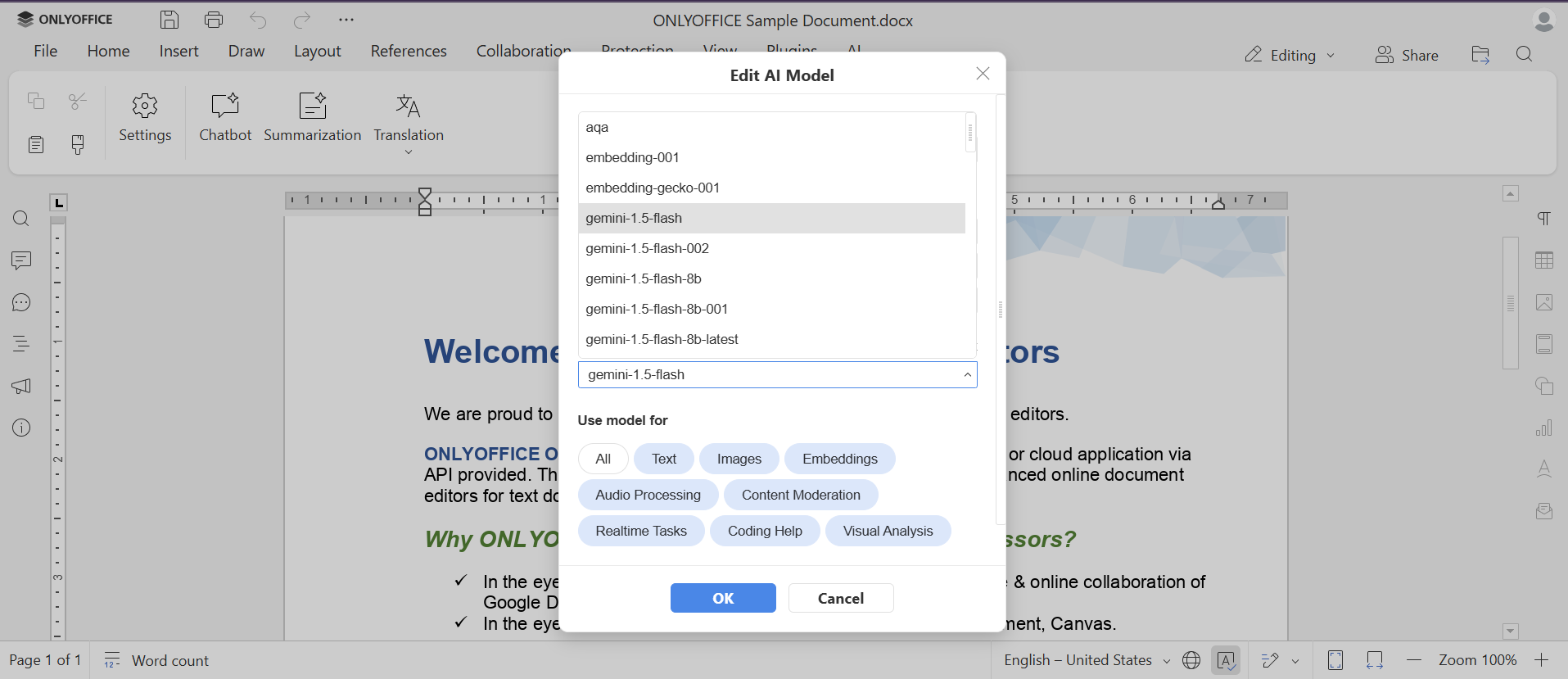The height and width of the screenshot is (679, 1568).
Task: Open header and footer settings icon
Action: coord(1544,344)
